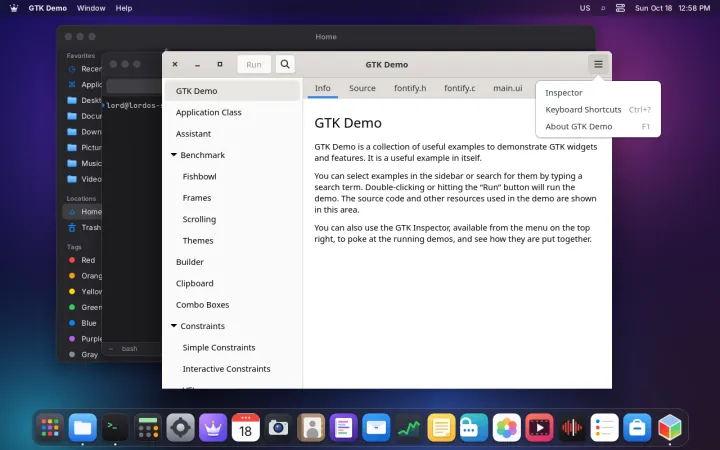Click the date and time in the menu bar
Viewport: 720px width, 450px height.
coord(672,8)
